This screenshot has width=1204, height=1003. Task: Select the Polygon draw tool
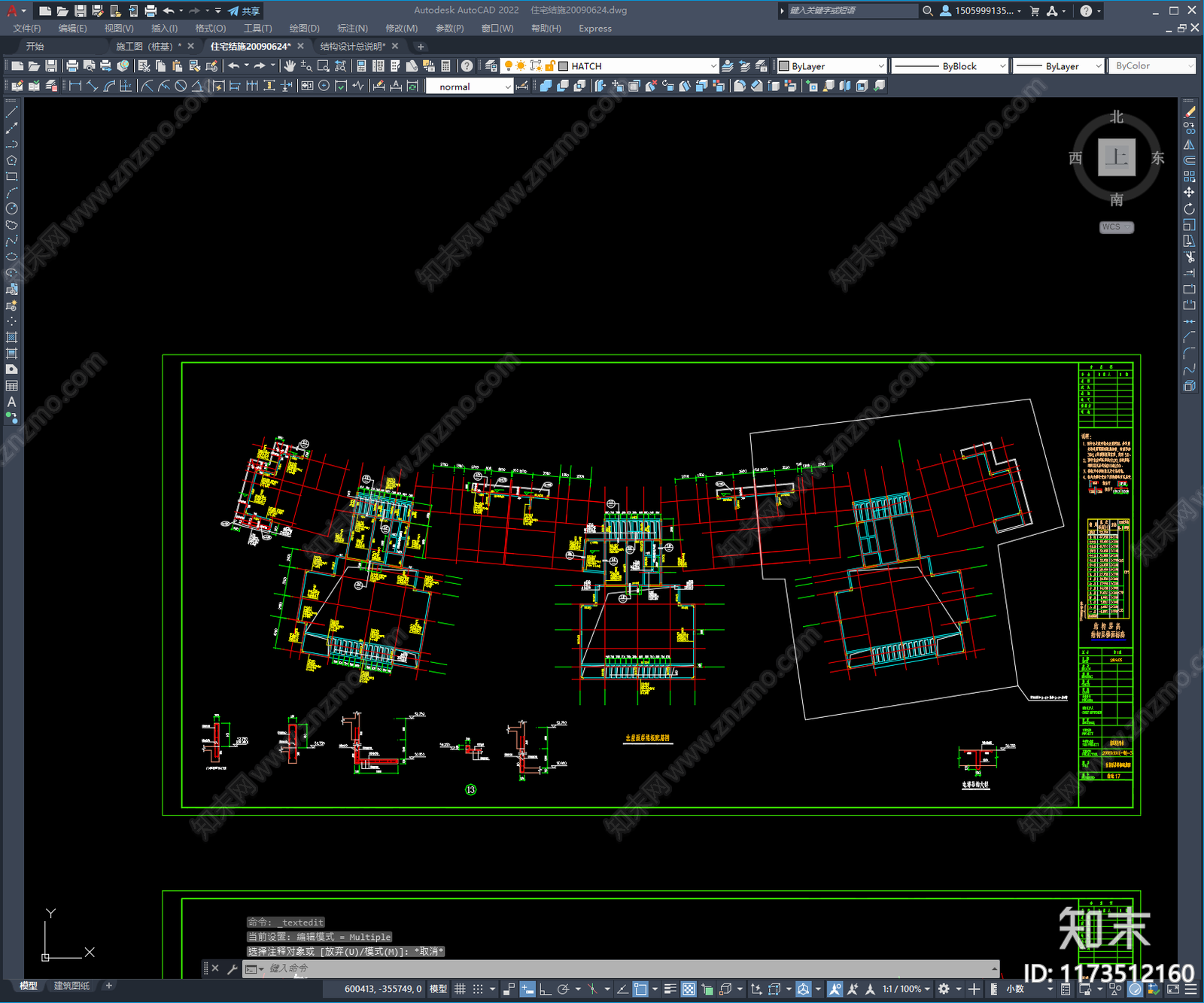[x=11, y=160]
